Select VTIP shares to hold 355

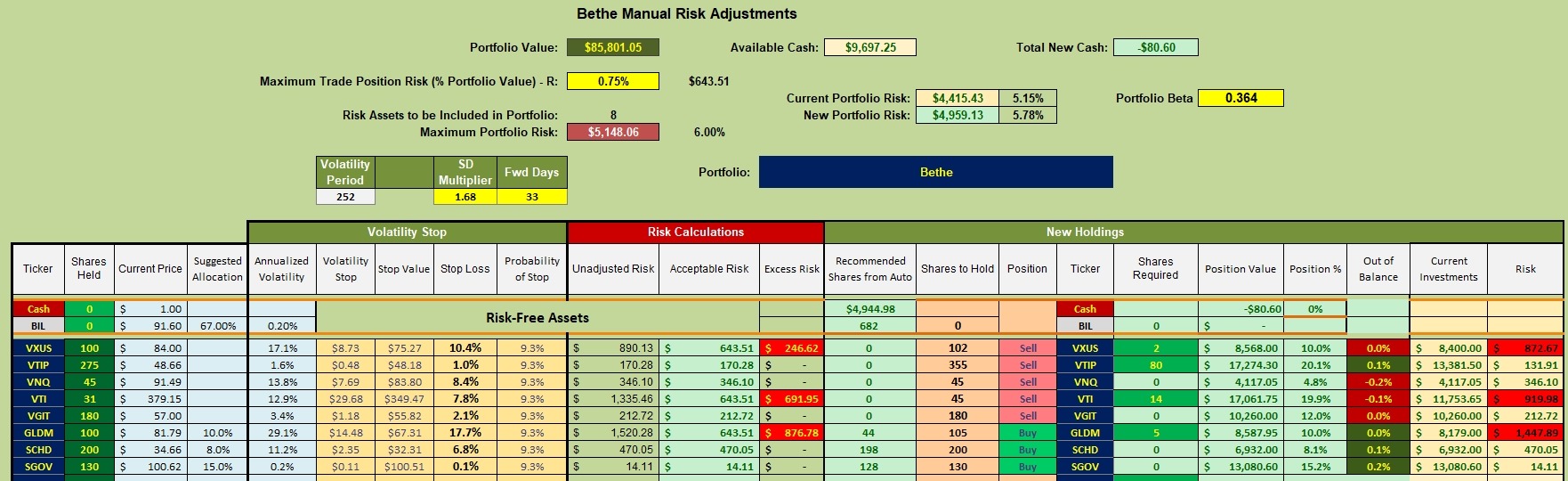(958, 365)
